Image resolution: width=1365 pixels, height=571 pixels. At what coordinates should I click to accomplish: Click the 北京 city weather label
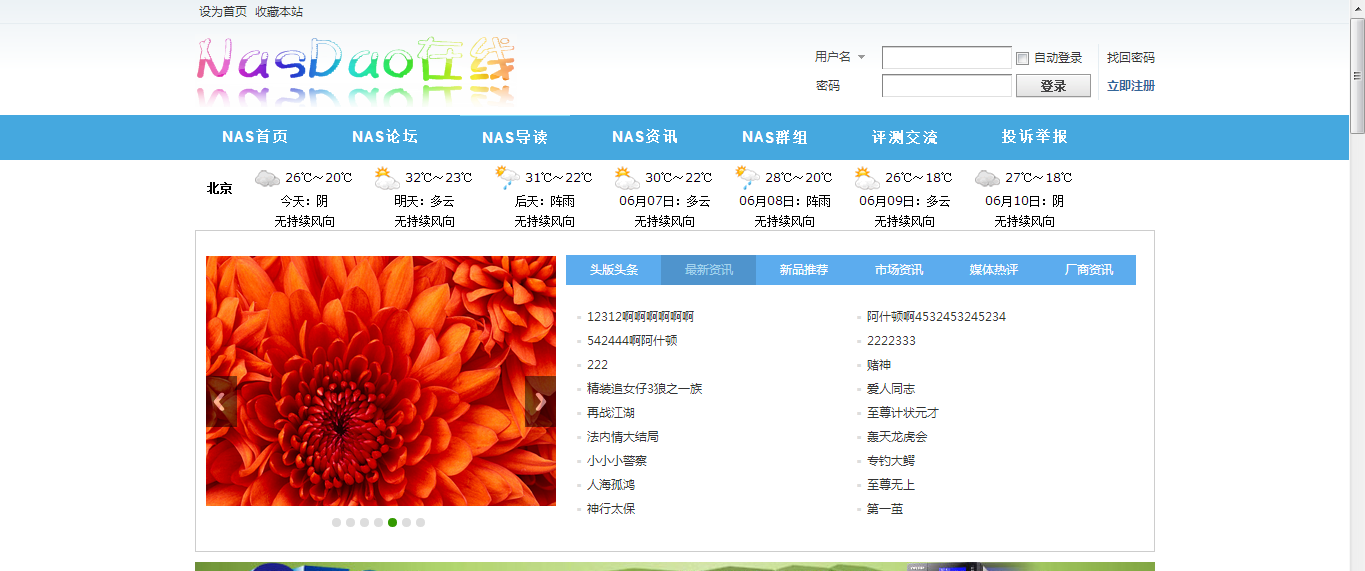pyautogui.click(x=220, y=188)
